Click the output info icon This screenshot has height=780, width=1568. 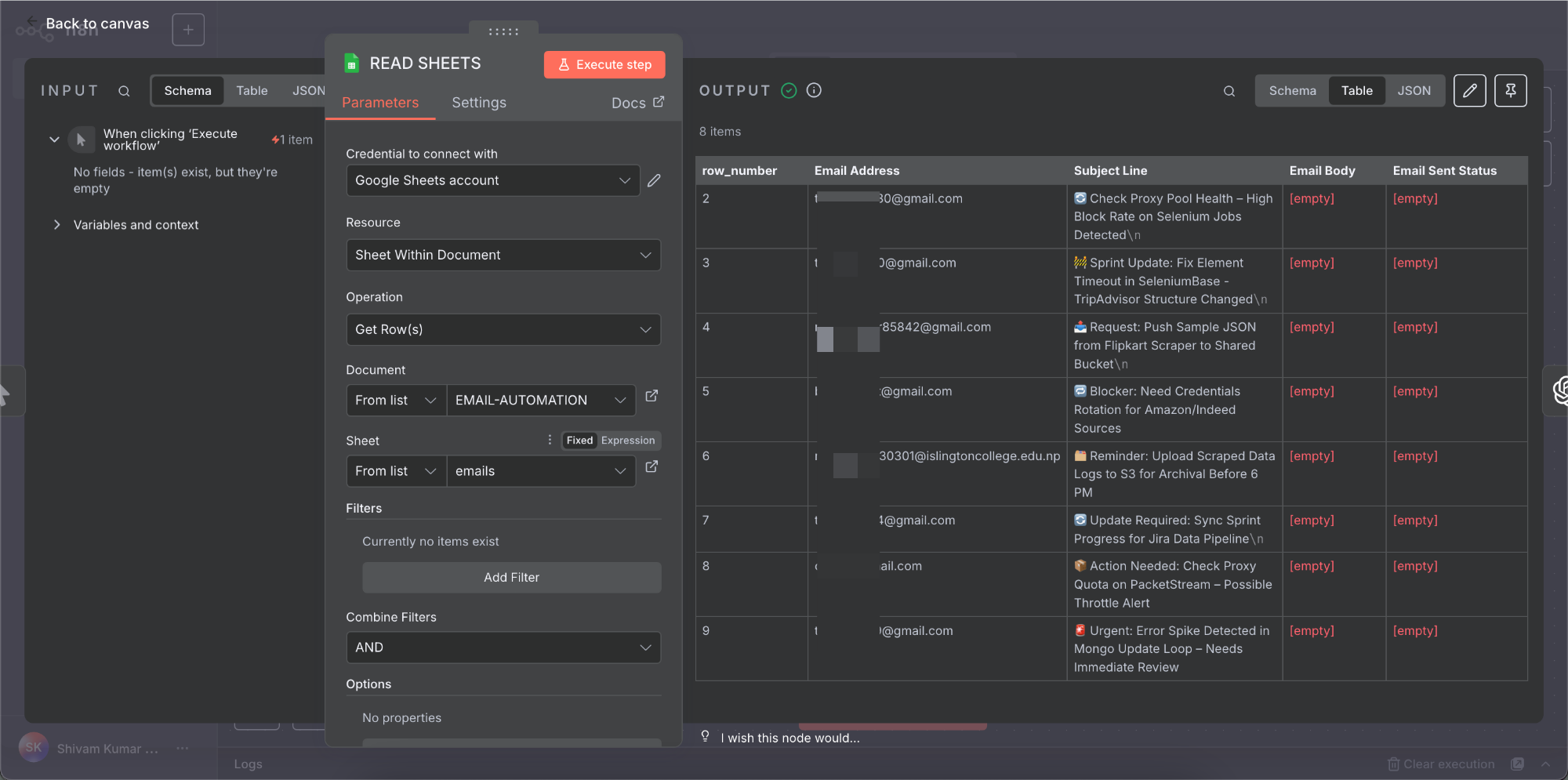click(814, 90)
